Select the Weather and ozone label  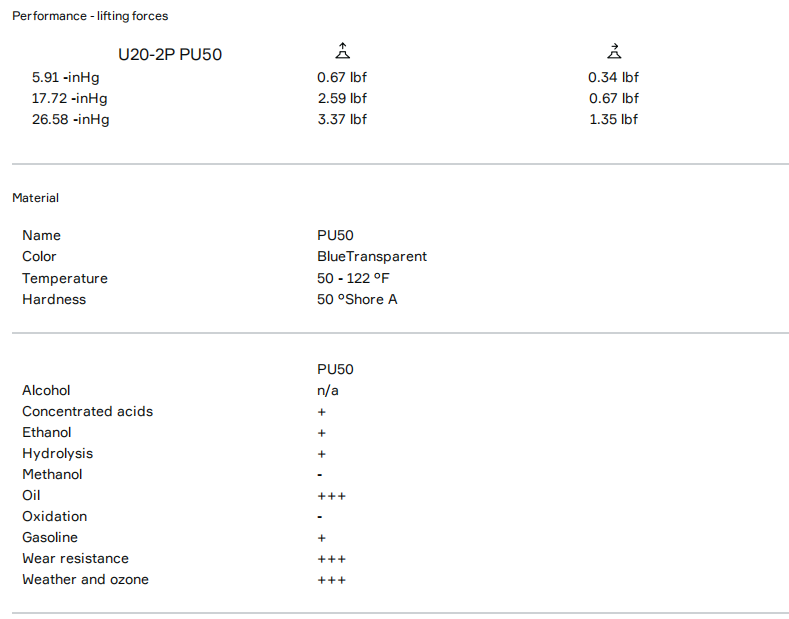pos(85,579)
